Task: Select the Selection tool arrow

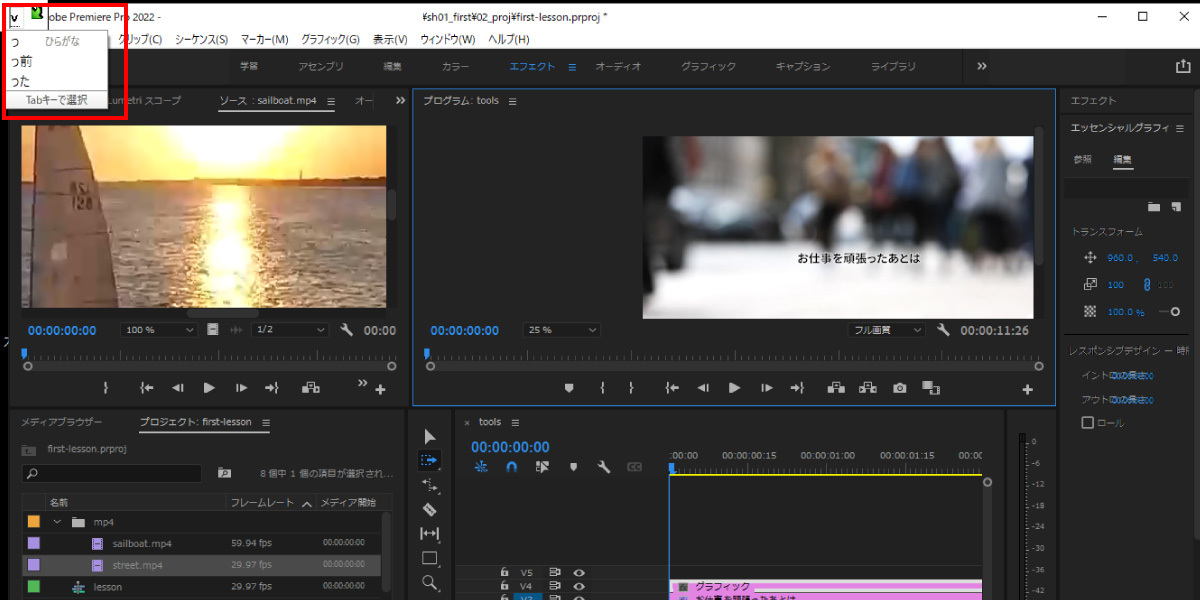Action: pos(430,436)
